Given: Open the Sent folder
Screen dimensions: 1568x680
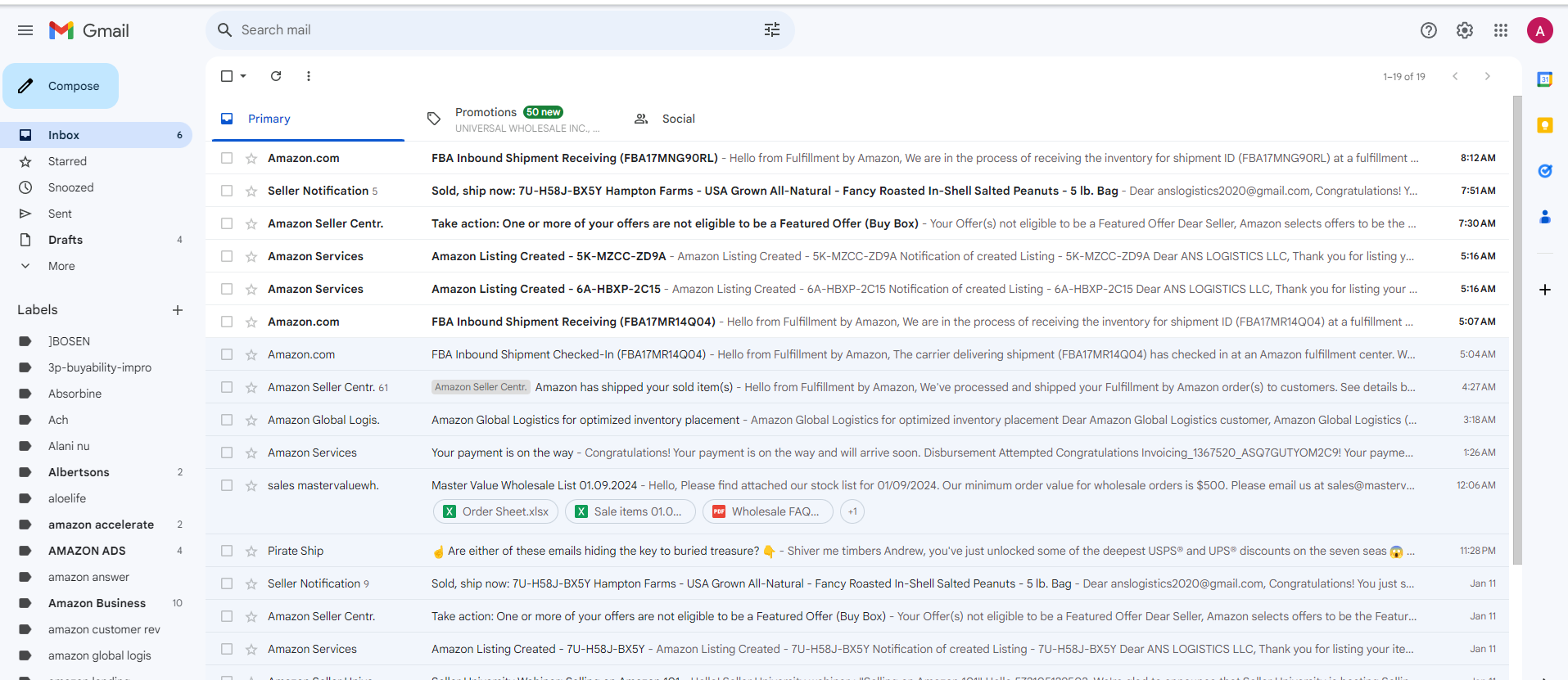Looking at the screenshot, I should click(96, 214).
